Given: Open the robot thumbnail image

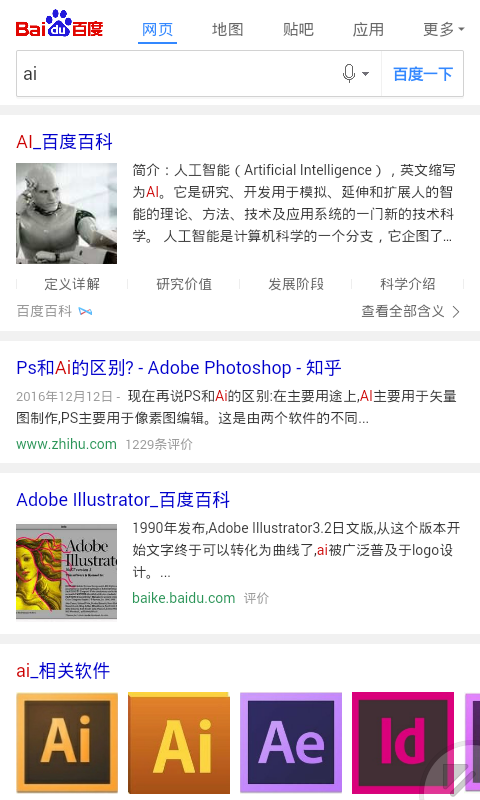Looking at the screenshot, I should pyautogui.click(x=66, y=213).
